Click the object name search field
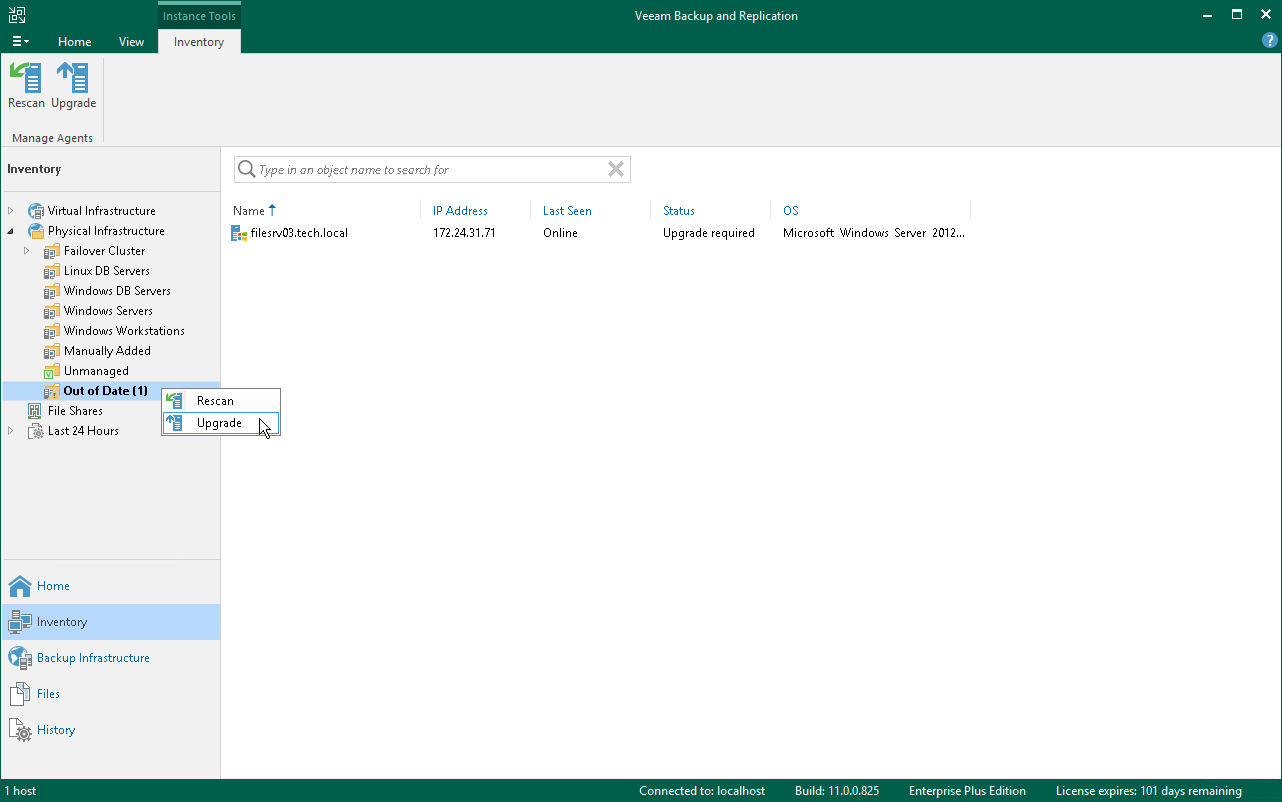 431,170
